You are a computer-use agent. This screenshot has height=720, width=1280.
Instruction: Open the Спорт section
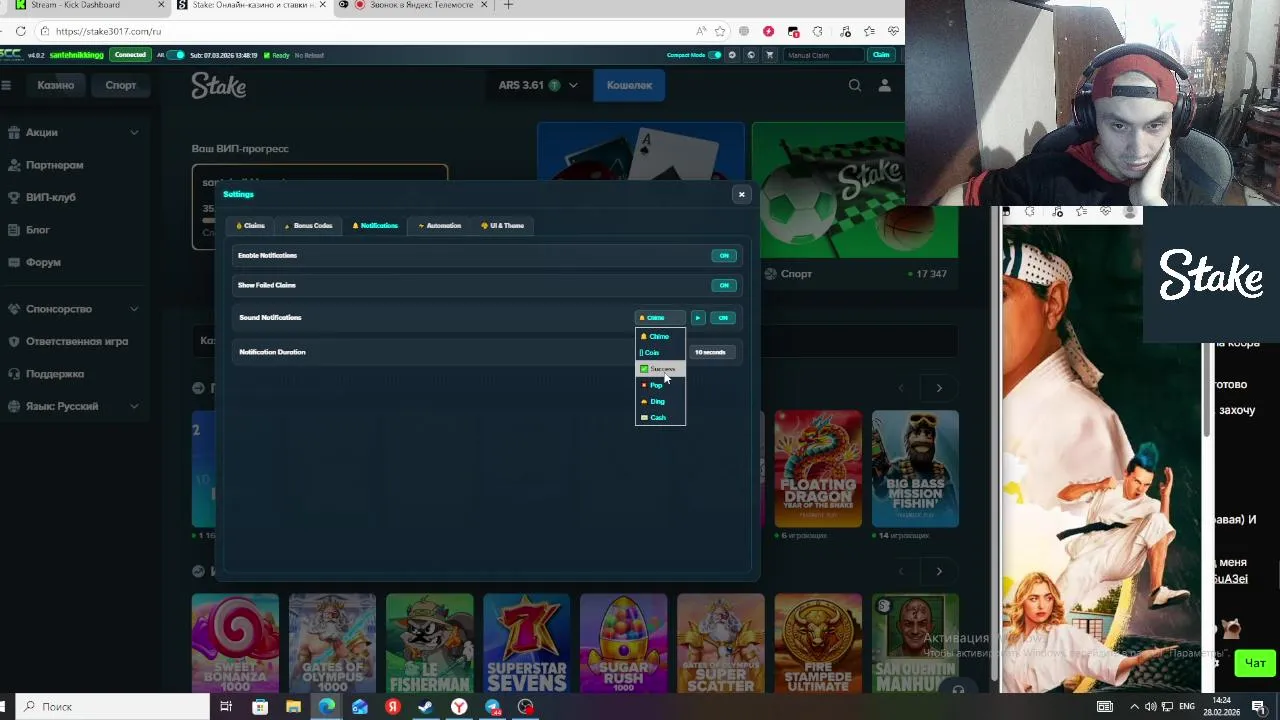pyautogui.click(x=121, y=85)
